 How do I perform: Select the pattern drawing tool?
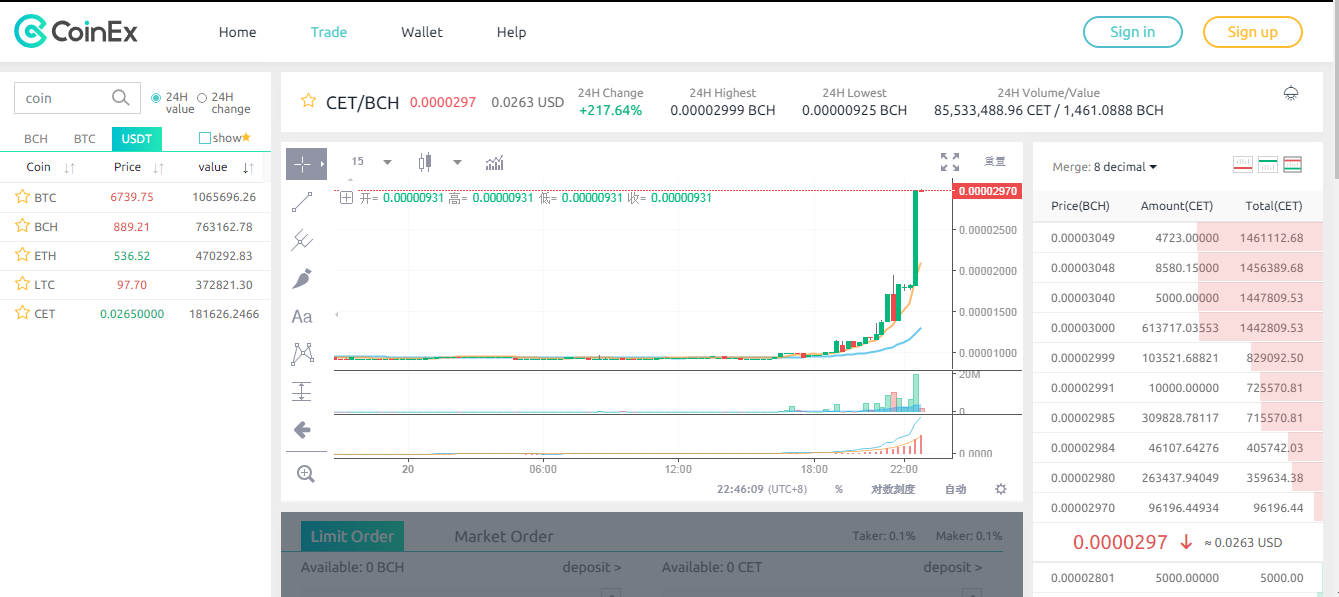302,353
